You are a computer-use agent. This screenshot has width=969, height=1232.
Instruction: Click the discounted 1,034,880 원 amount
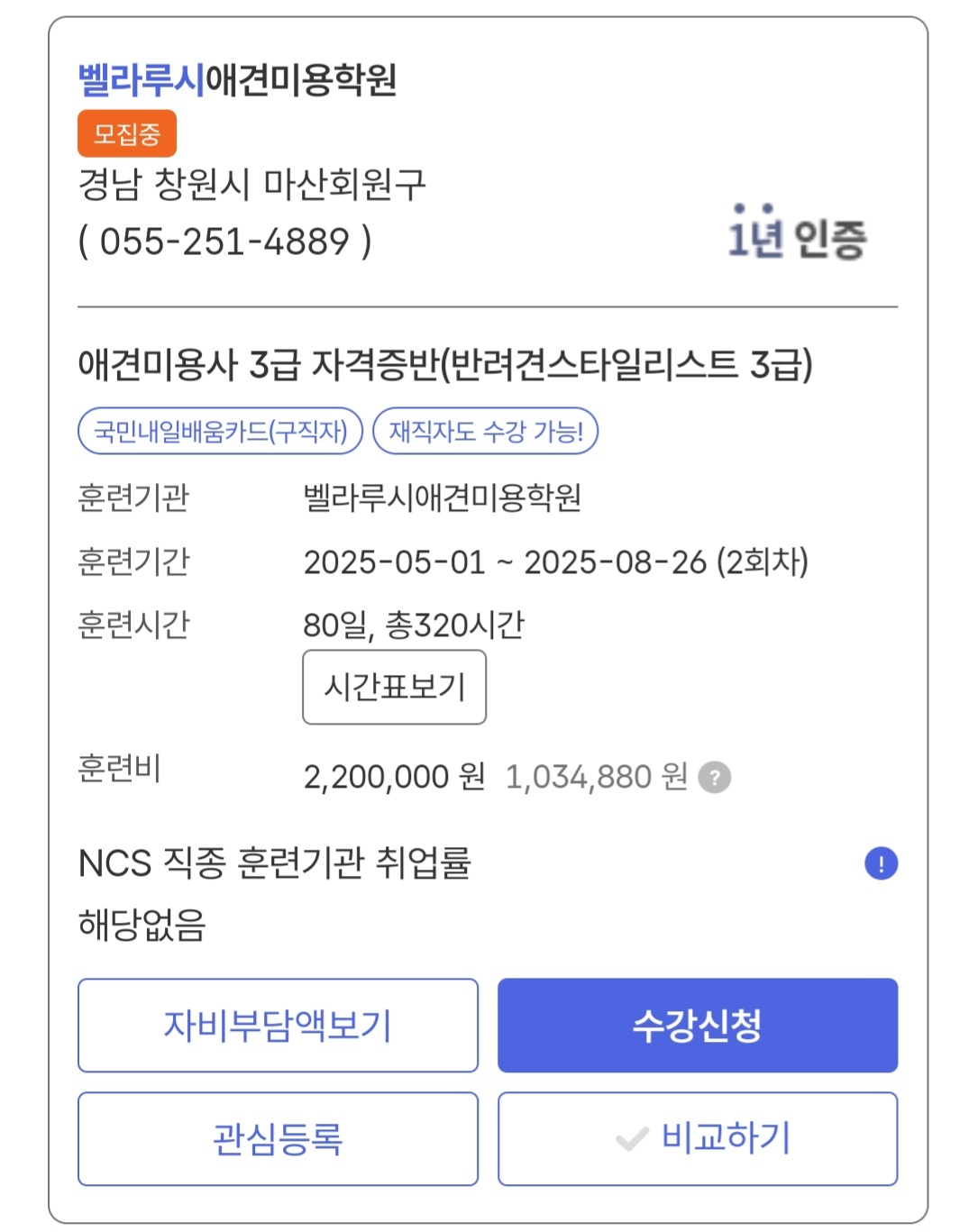597,776
